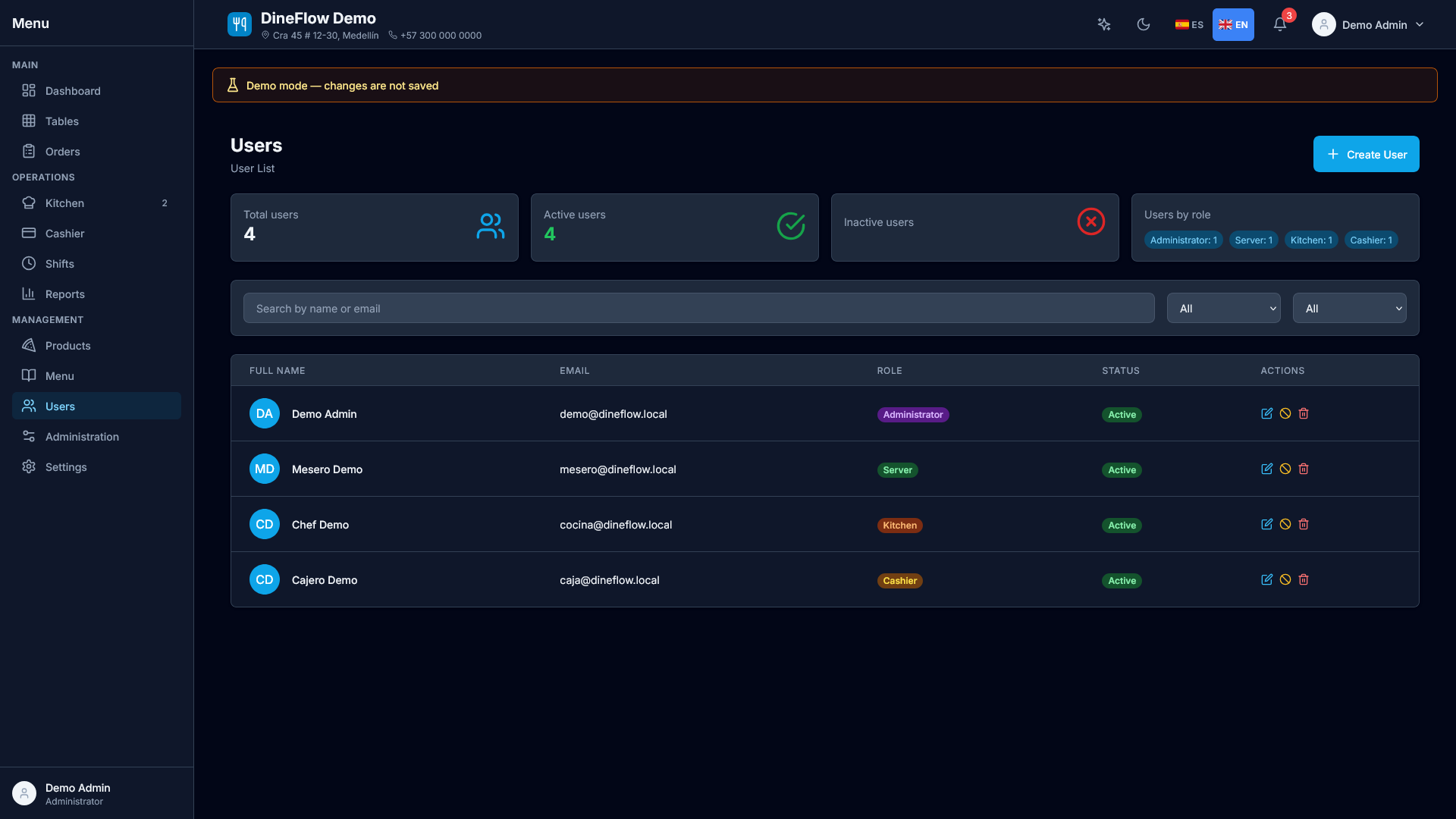Toggle dark mode with the moon icon
Viewport: 1456px width, 819px height.
coord(1144,24)
